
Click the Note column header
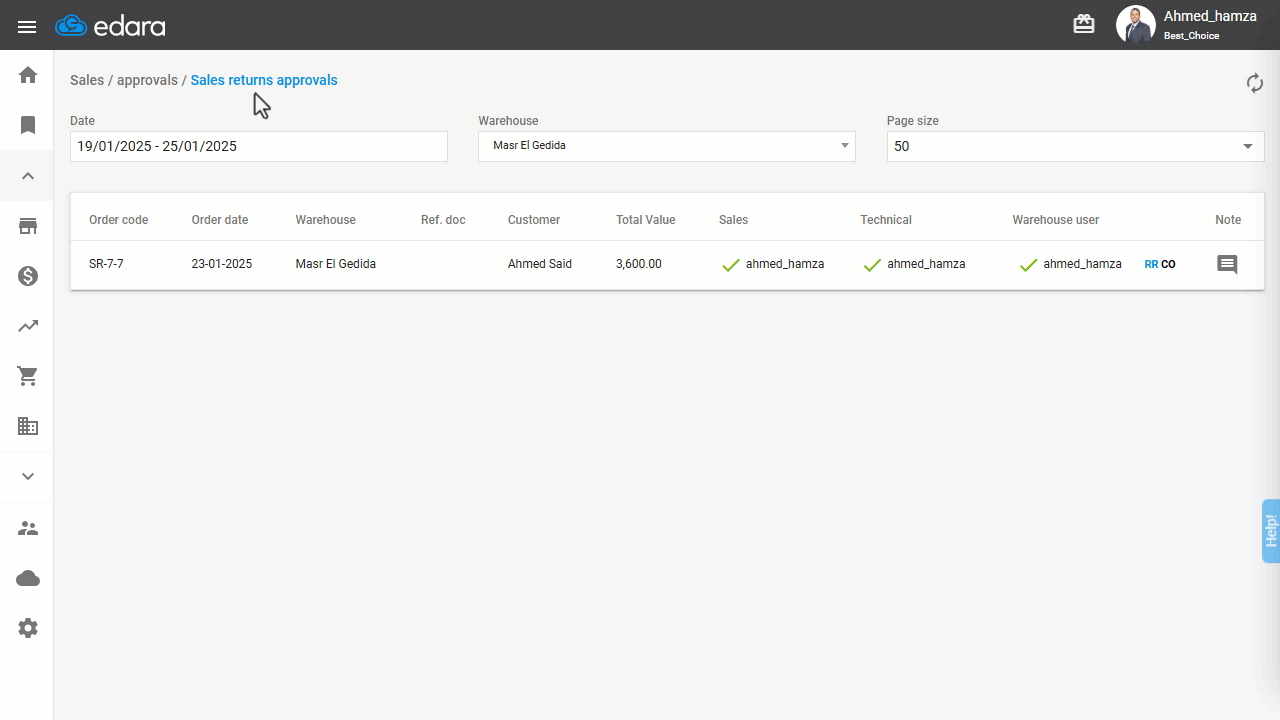point(1228,220)
